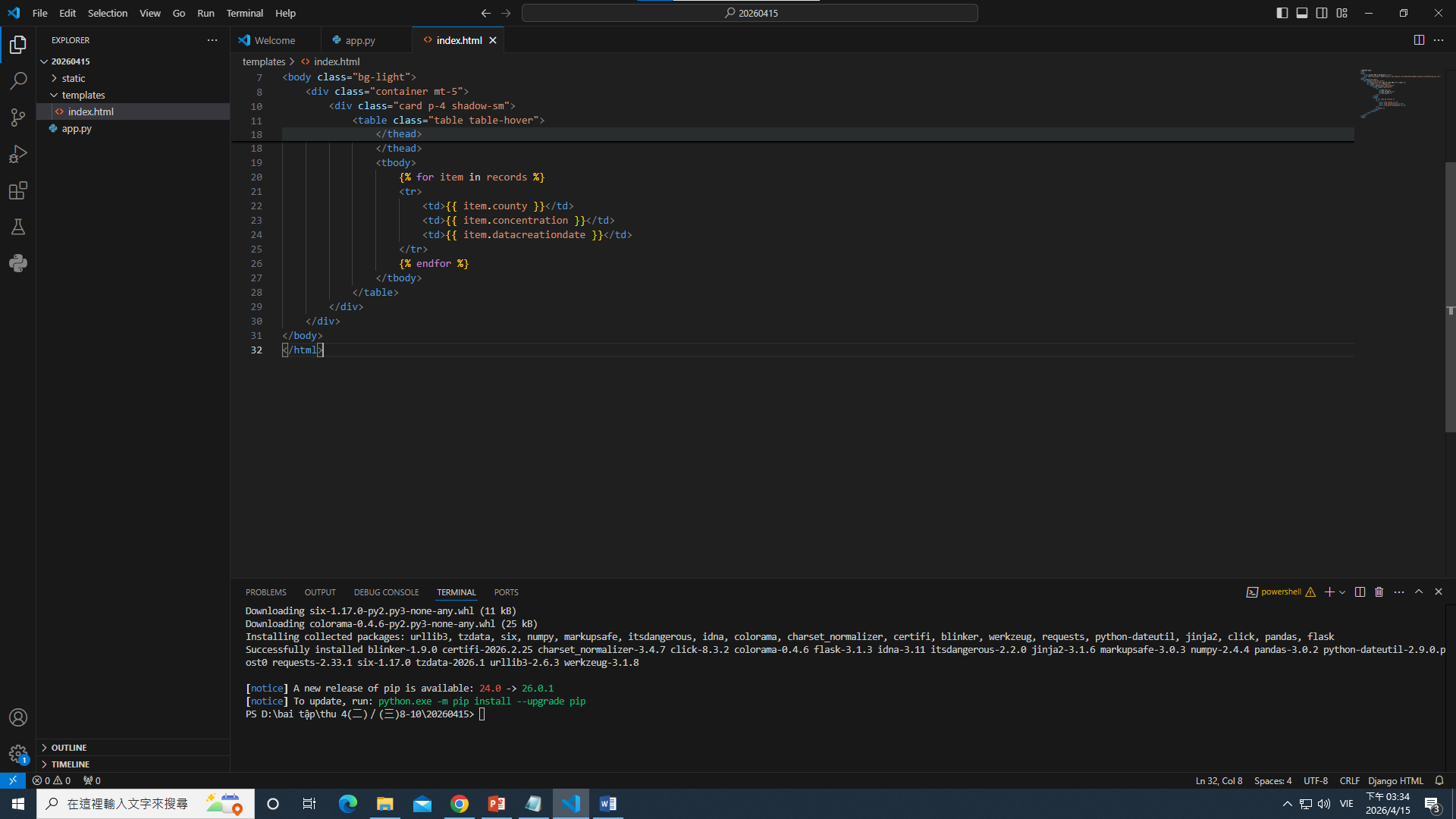The image size is (1456, 819).
Task: Open the Testing flask view
Action: 18,227
